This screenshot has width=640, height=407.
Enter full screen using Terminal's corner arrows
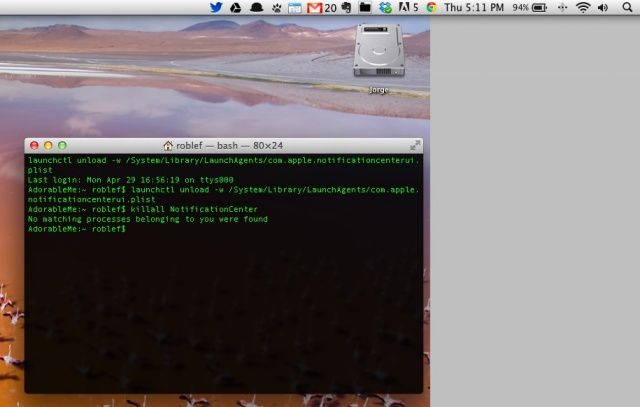pos(415,145)
